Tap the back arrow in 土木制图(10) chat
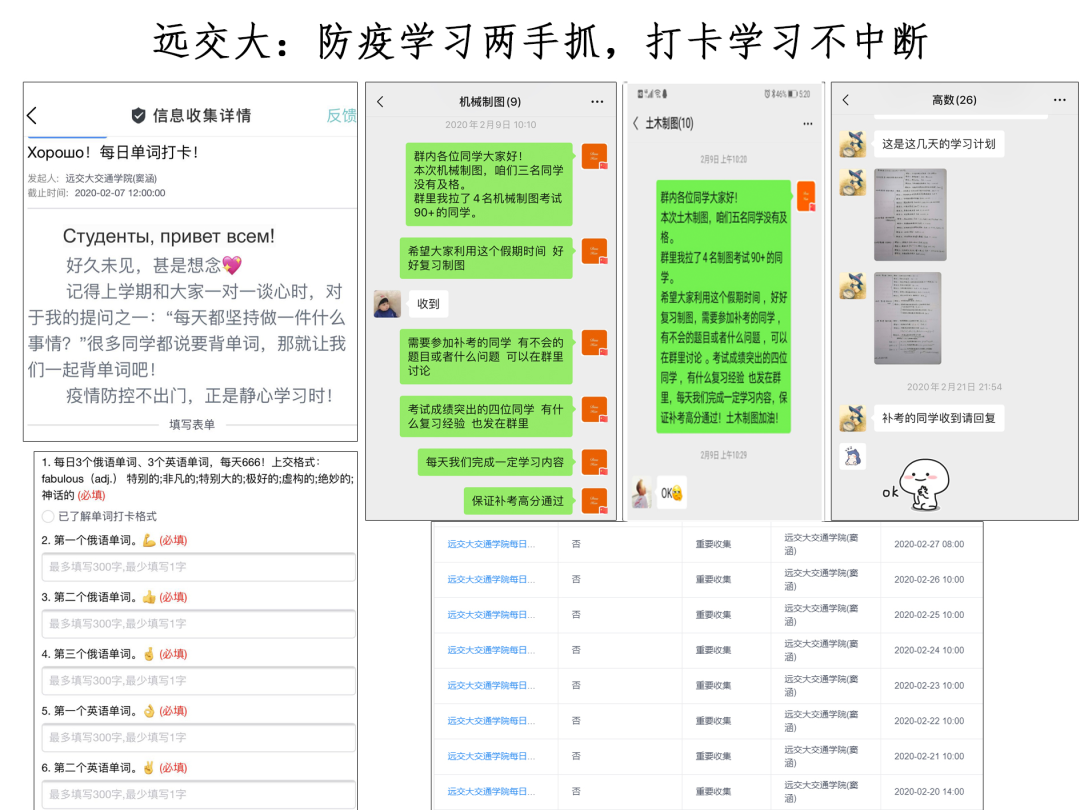1080x810 pixels. tap(636, 123)
